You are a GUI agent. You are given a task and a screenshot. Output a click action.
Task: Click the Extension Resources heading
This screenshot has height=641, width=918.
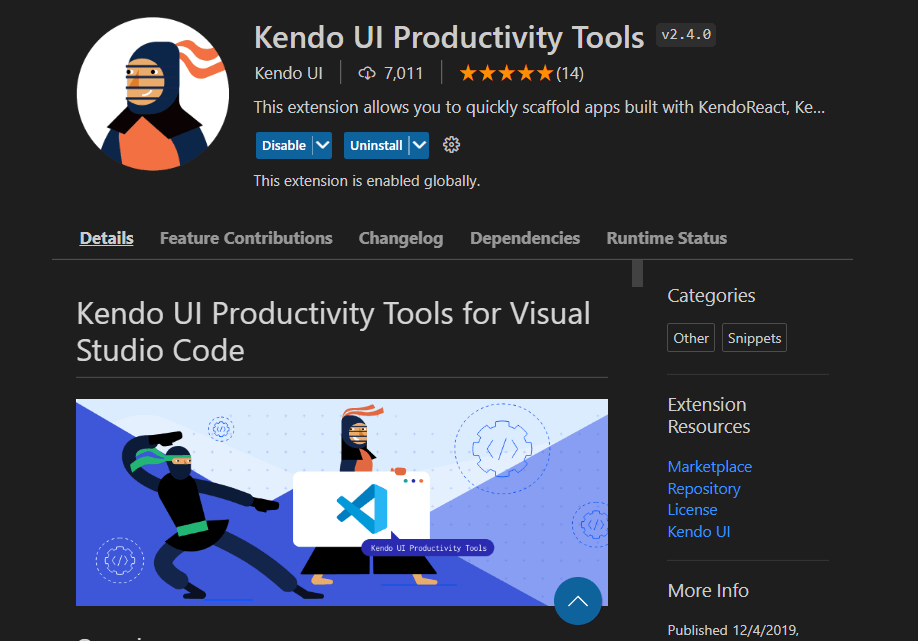point(709,416)
